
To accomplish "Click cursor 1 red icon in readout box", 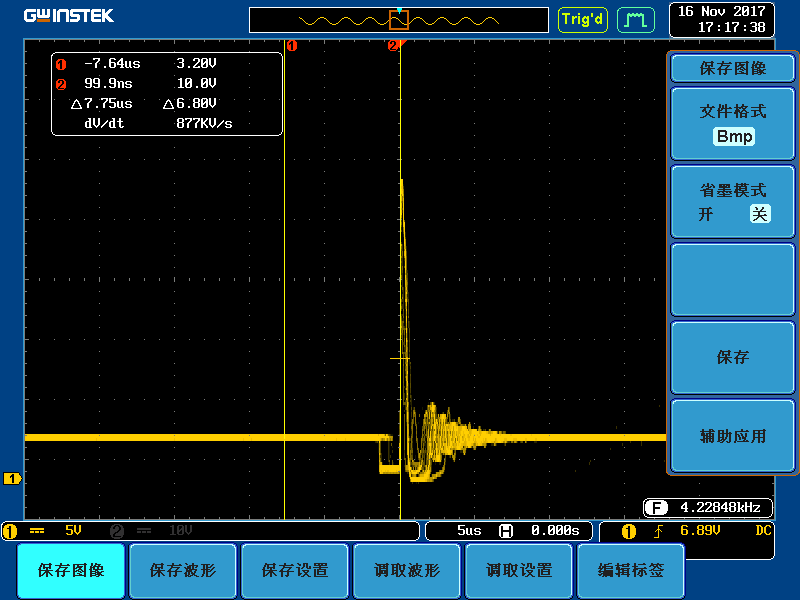I will click(61, 65).
